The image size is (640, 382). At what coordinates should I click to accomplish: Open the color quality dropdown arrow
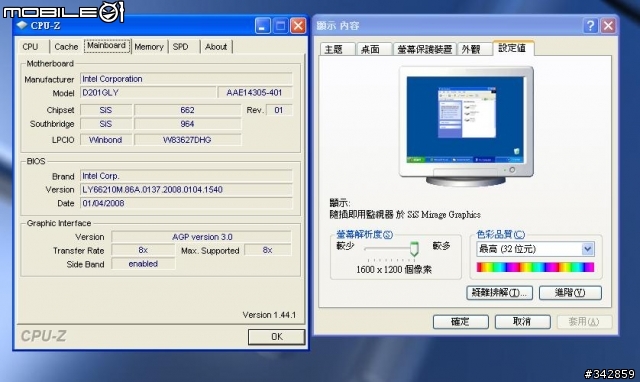587,249
